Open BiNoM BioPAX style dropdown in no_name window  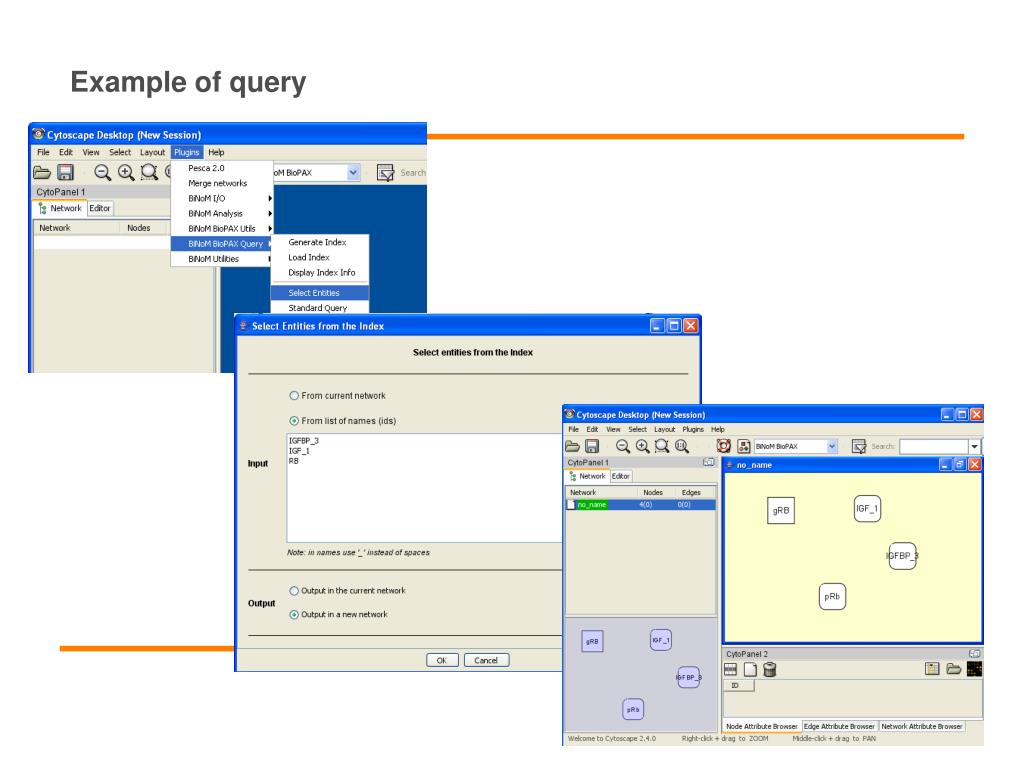pos(832,446)
